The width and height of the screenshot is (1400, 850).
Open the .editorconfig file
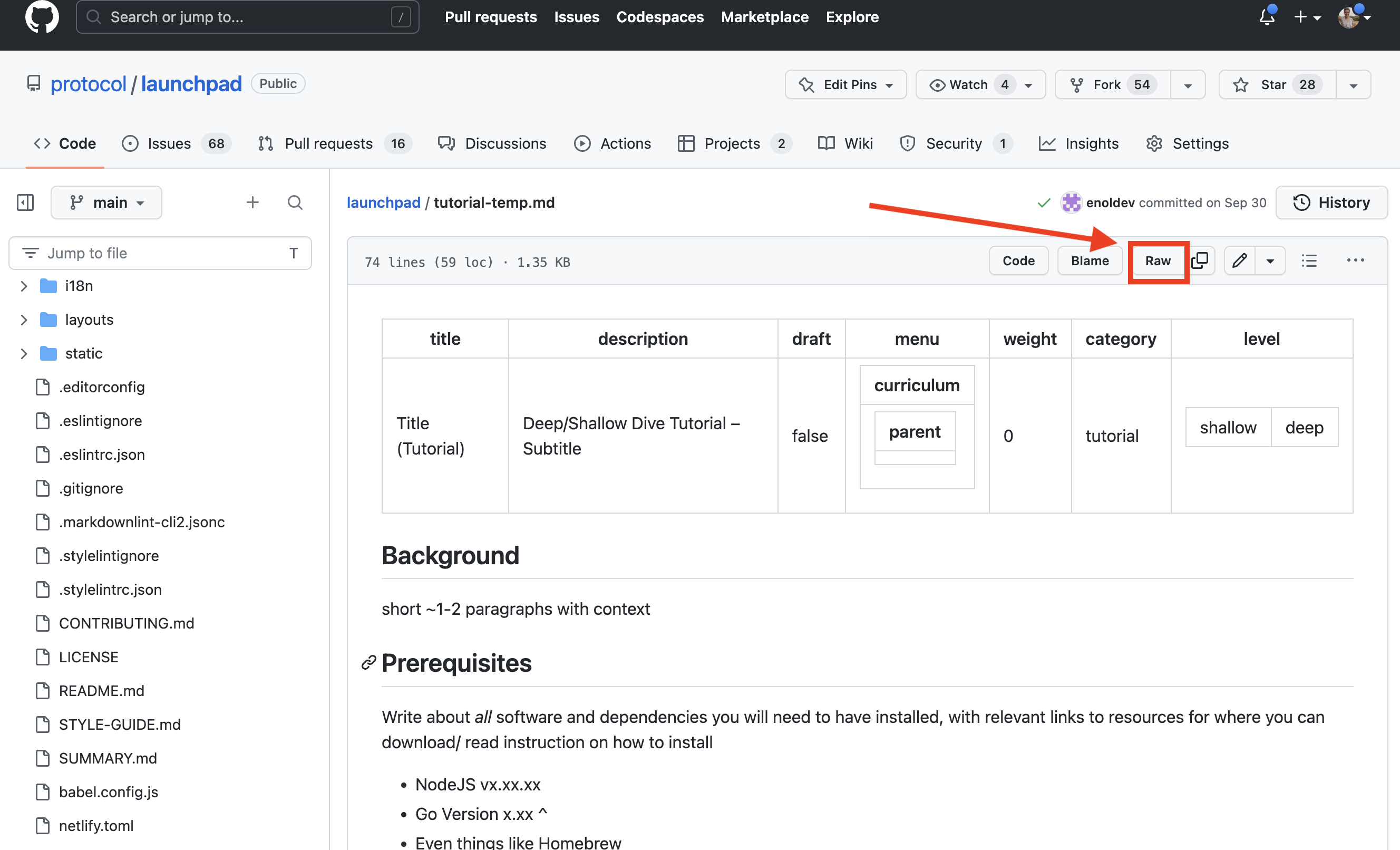tap(102, 387)
